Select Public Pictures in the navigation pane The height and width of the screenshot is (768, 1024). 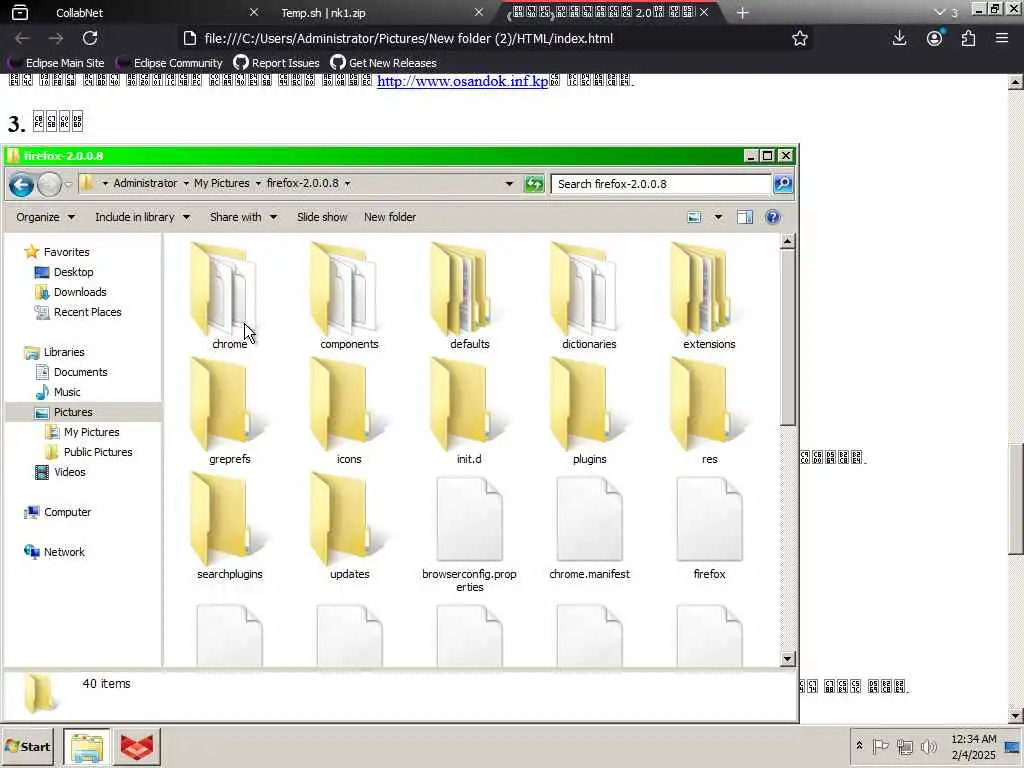point(88,453)
